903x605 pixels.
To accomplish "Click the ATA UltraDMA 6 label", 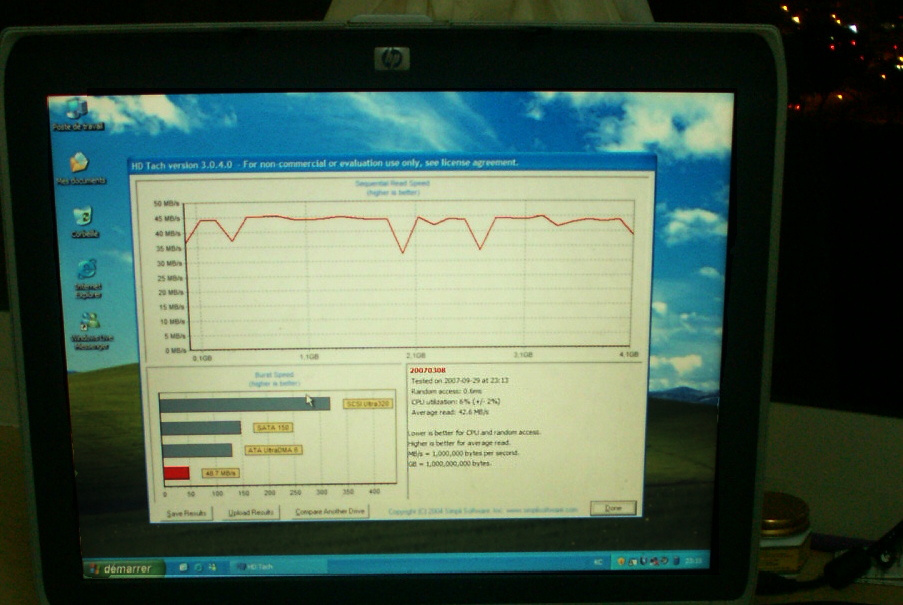I will click(274, 450).
